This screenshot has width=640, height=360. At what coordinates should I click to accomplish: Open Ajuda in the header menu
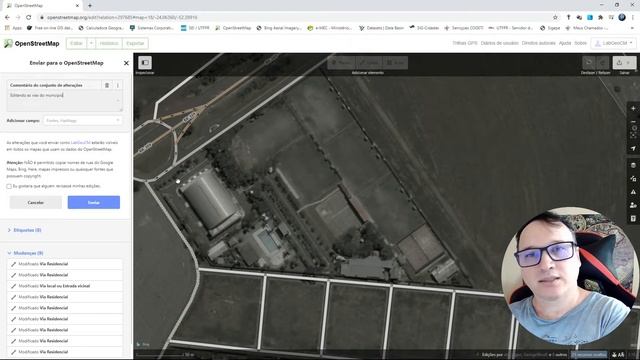point(565,43)
